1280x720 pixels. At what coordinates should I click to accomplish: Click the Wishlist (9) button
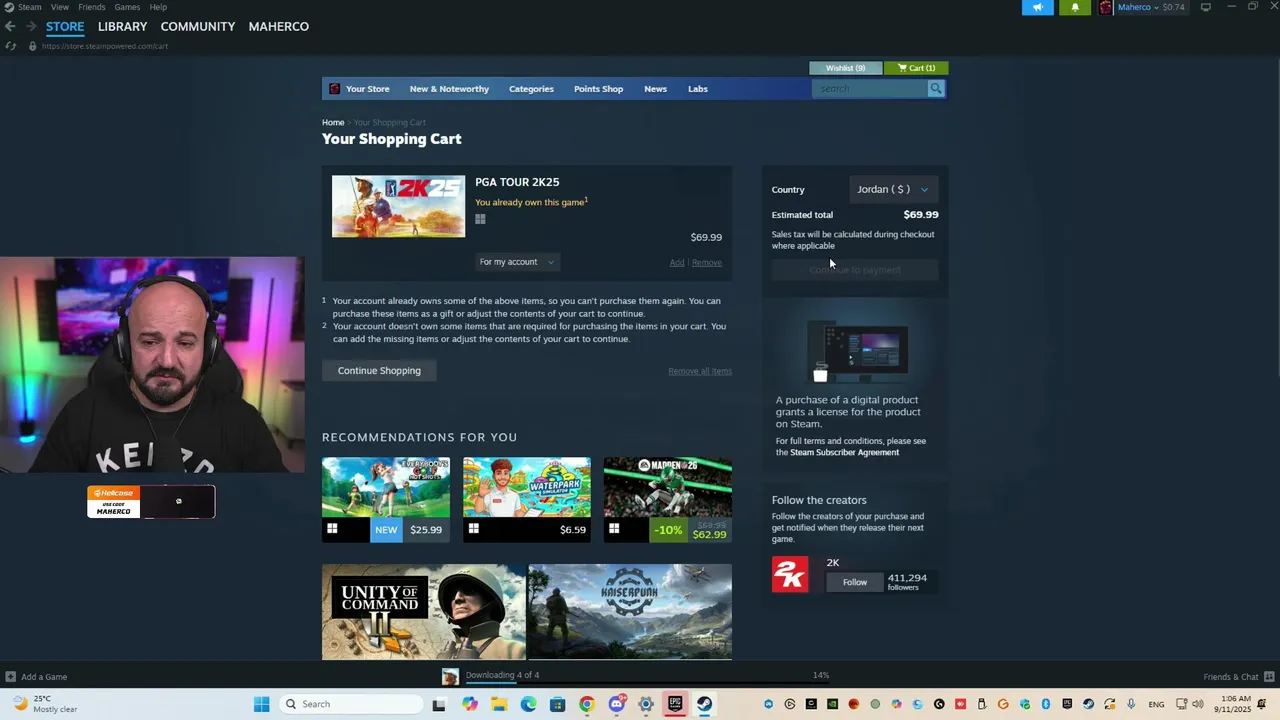pyautogui.click(x=845, y=68)
